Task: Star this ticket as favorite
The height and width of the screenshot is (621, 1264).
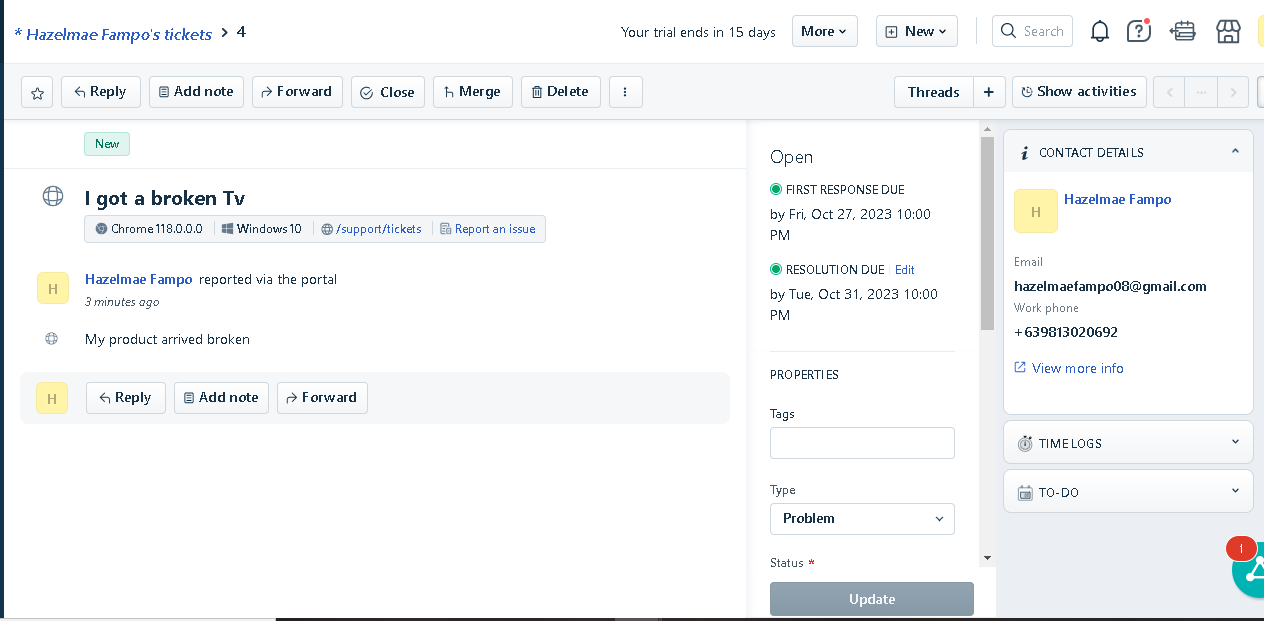Action: tap(37, 92)
